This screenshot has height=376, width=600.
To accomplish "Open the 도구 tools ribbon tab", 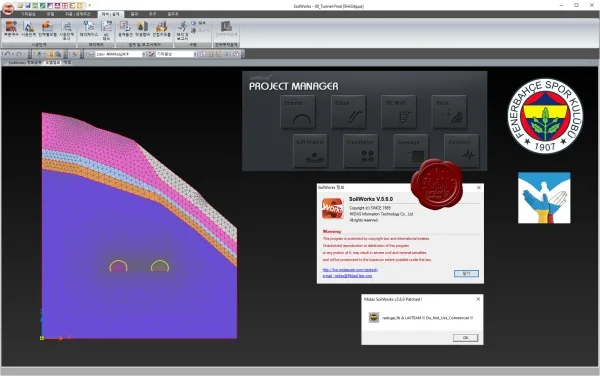I will click(x=153, y=14).
